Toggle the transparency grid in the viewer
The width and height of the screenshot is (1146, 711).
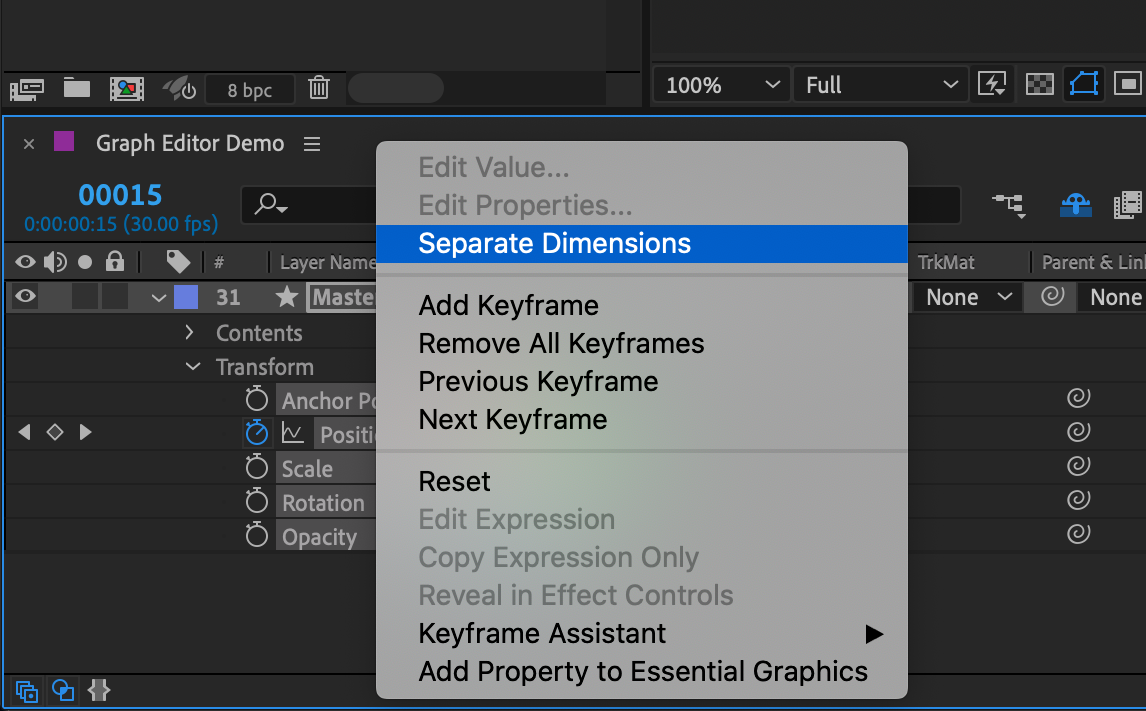1038,84
